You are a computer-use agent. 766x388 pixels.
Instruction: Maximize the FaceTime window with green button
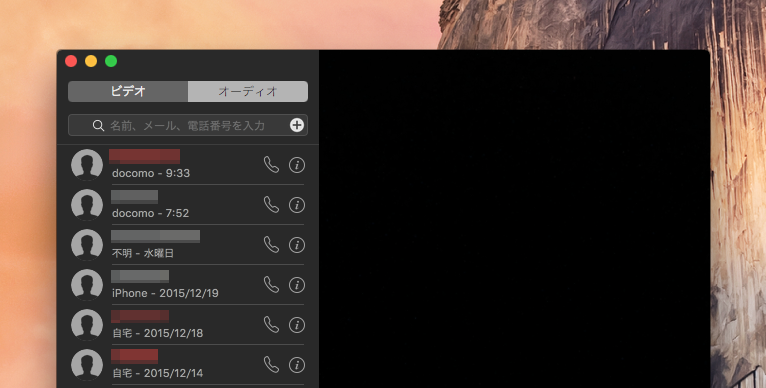pyautogui.click(x=111, y=61)
